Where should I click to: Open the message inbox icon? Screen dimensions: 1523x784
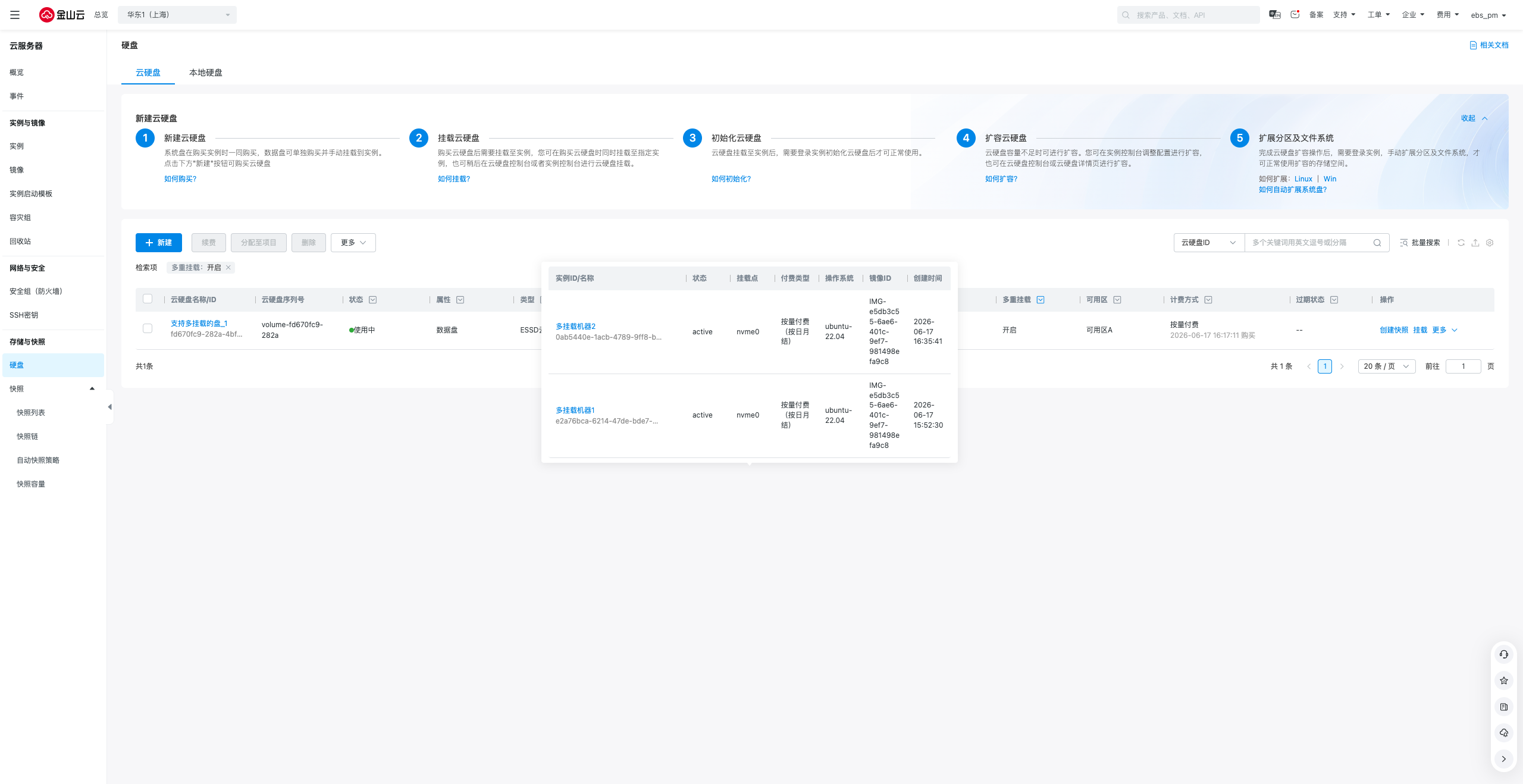[1295, 15]
